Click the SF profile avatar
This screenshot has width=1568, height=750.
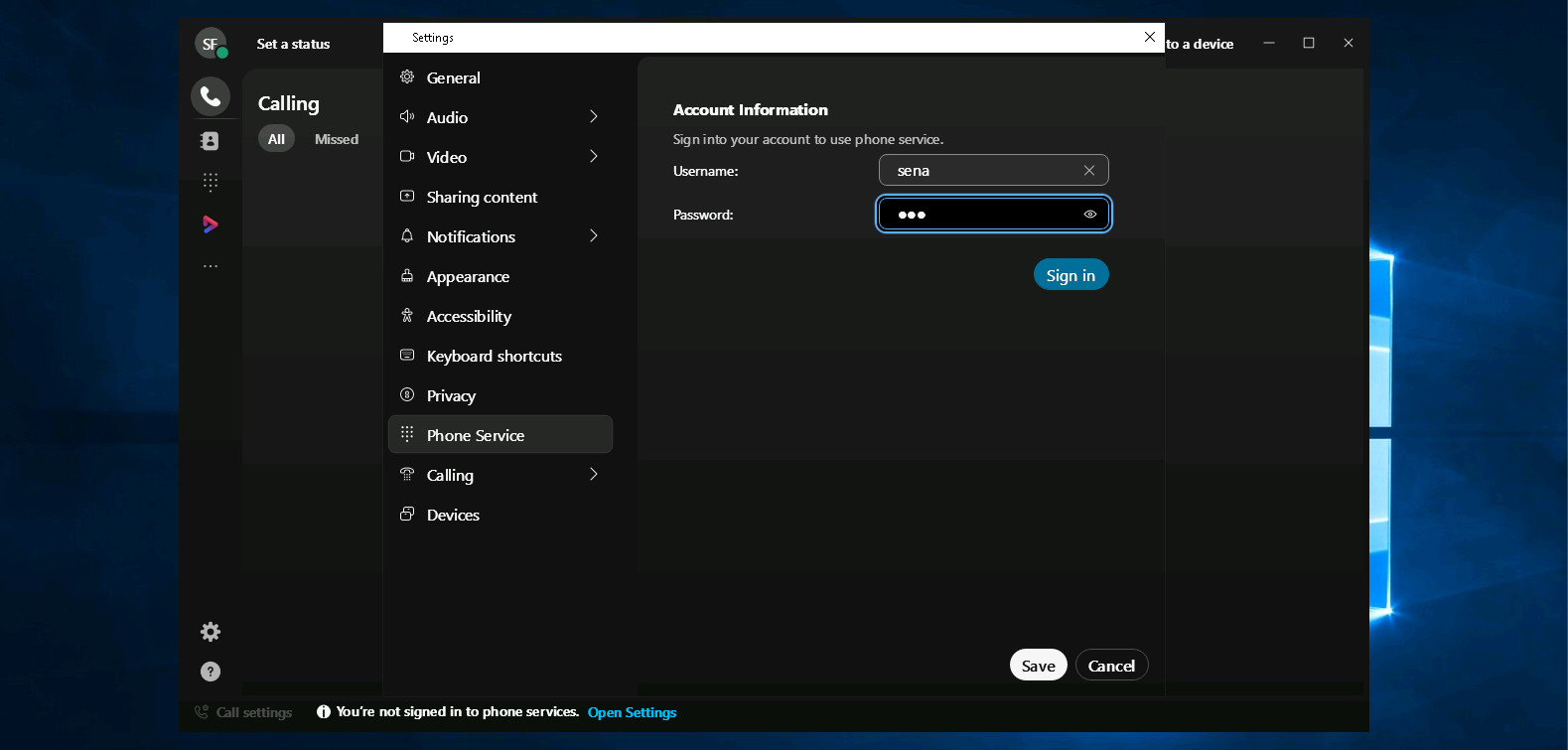tap(211, 44)
